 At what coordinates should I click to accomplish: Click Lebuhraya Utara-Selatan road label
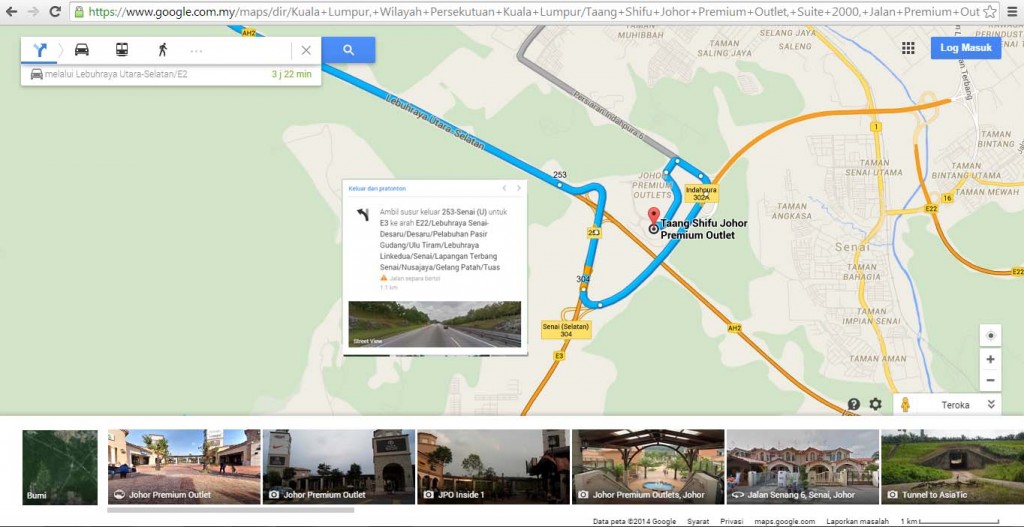435,123
